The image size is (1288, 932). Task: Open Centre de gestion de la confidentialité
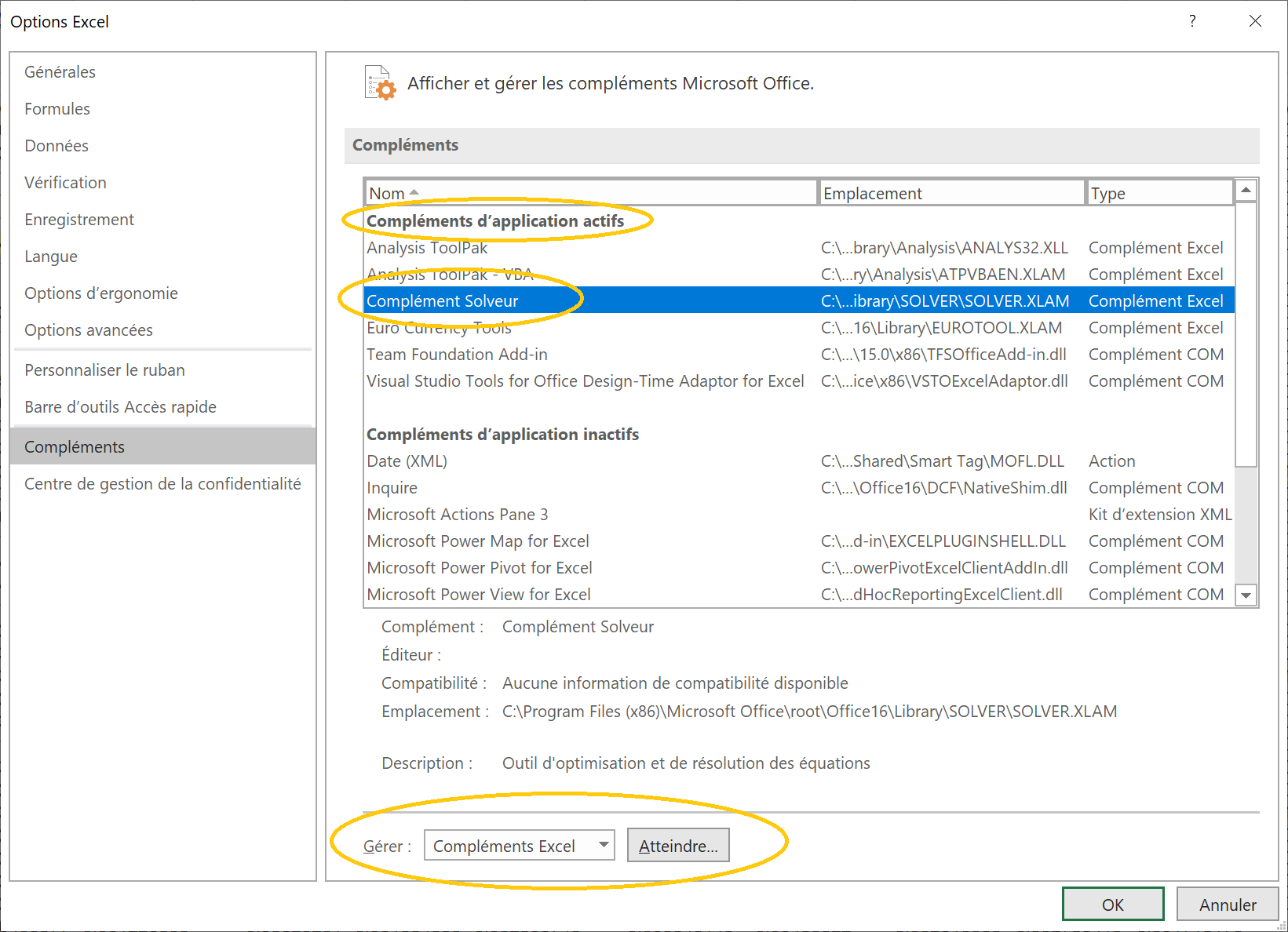click(x=162, y=484)
